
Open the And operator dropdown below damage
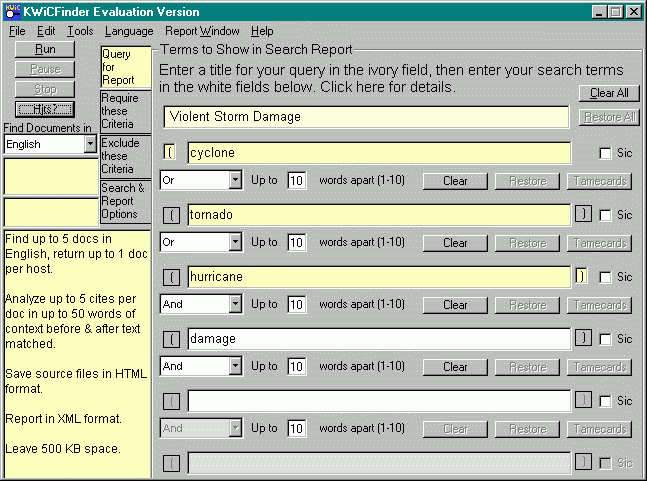[x=235, y=366]
